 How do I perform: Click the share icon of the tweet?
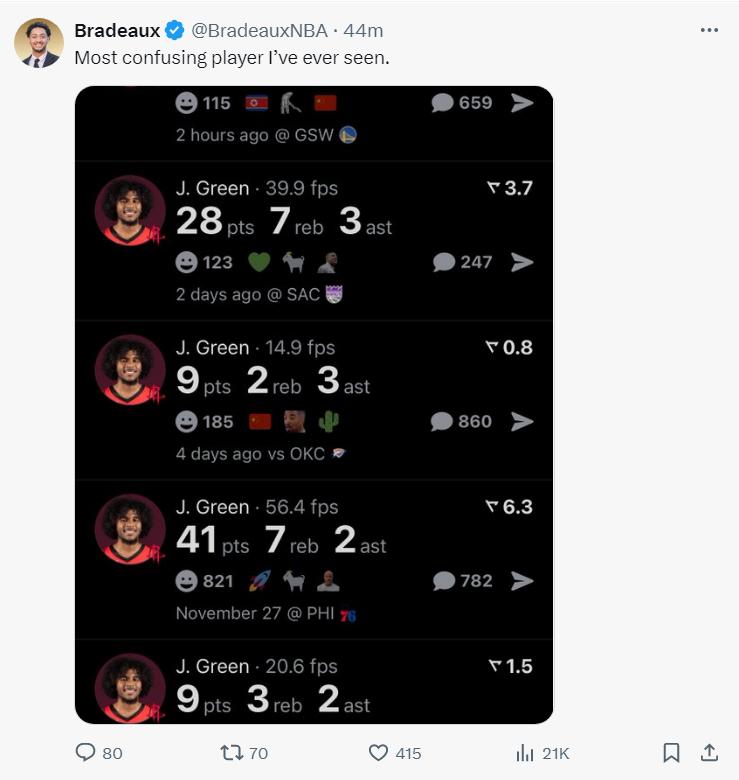click(x=709, y=753)
